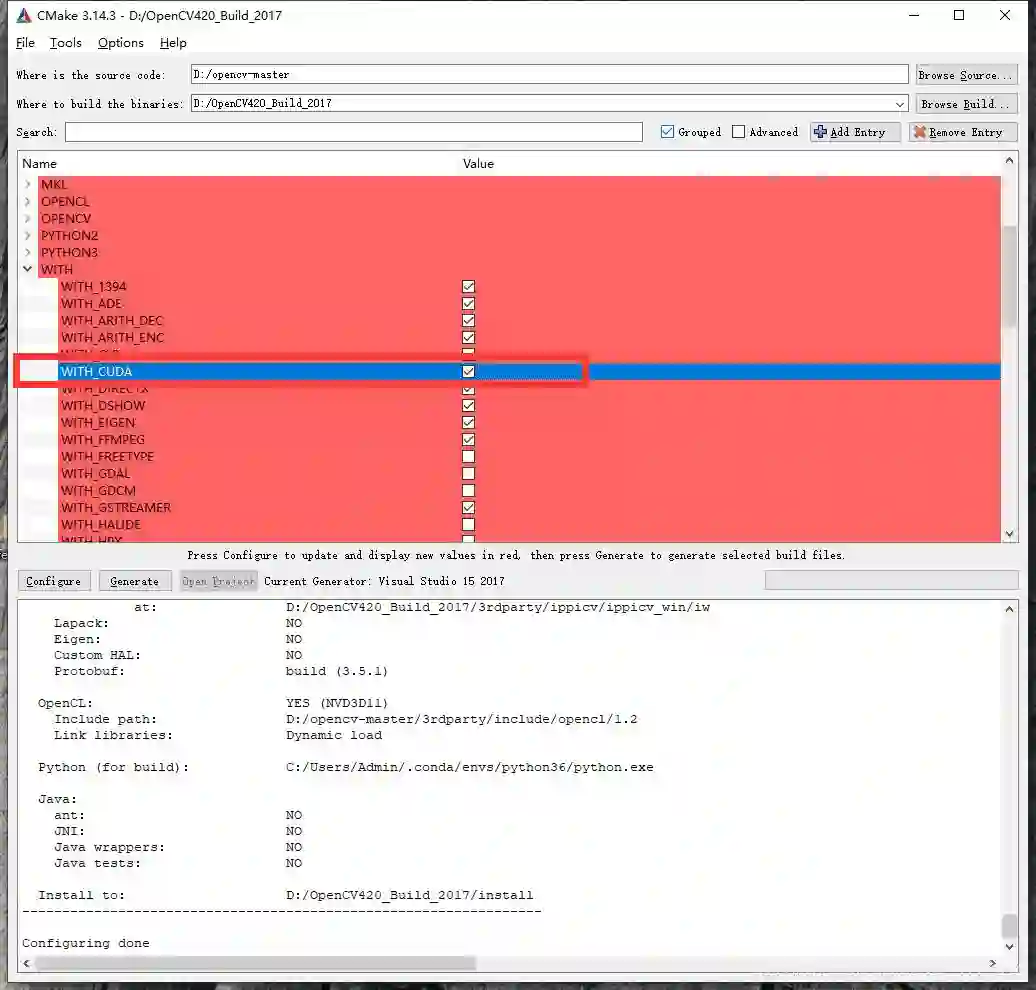This screenshot has height=990, width=1036.
Task: Click the Remove Entry button
Action: point(963,132)
